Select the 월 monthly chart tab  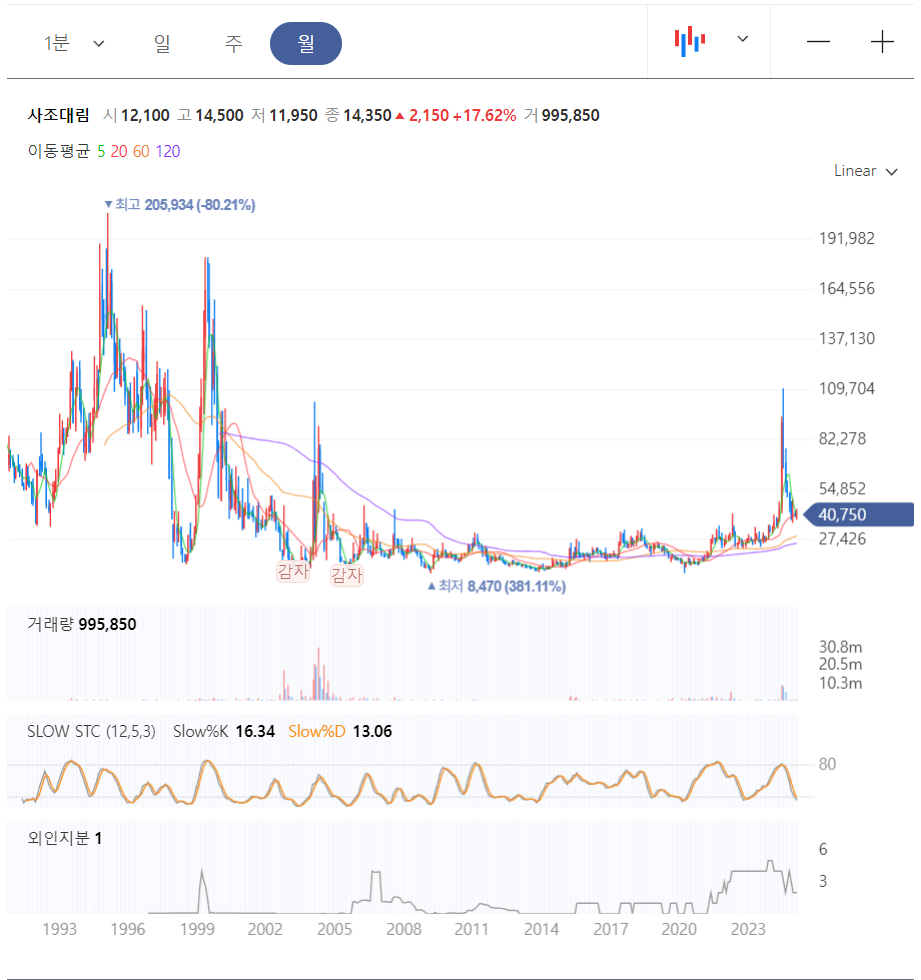[x=306, y=44]
